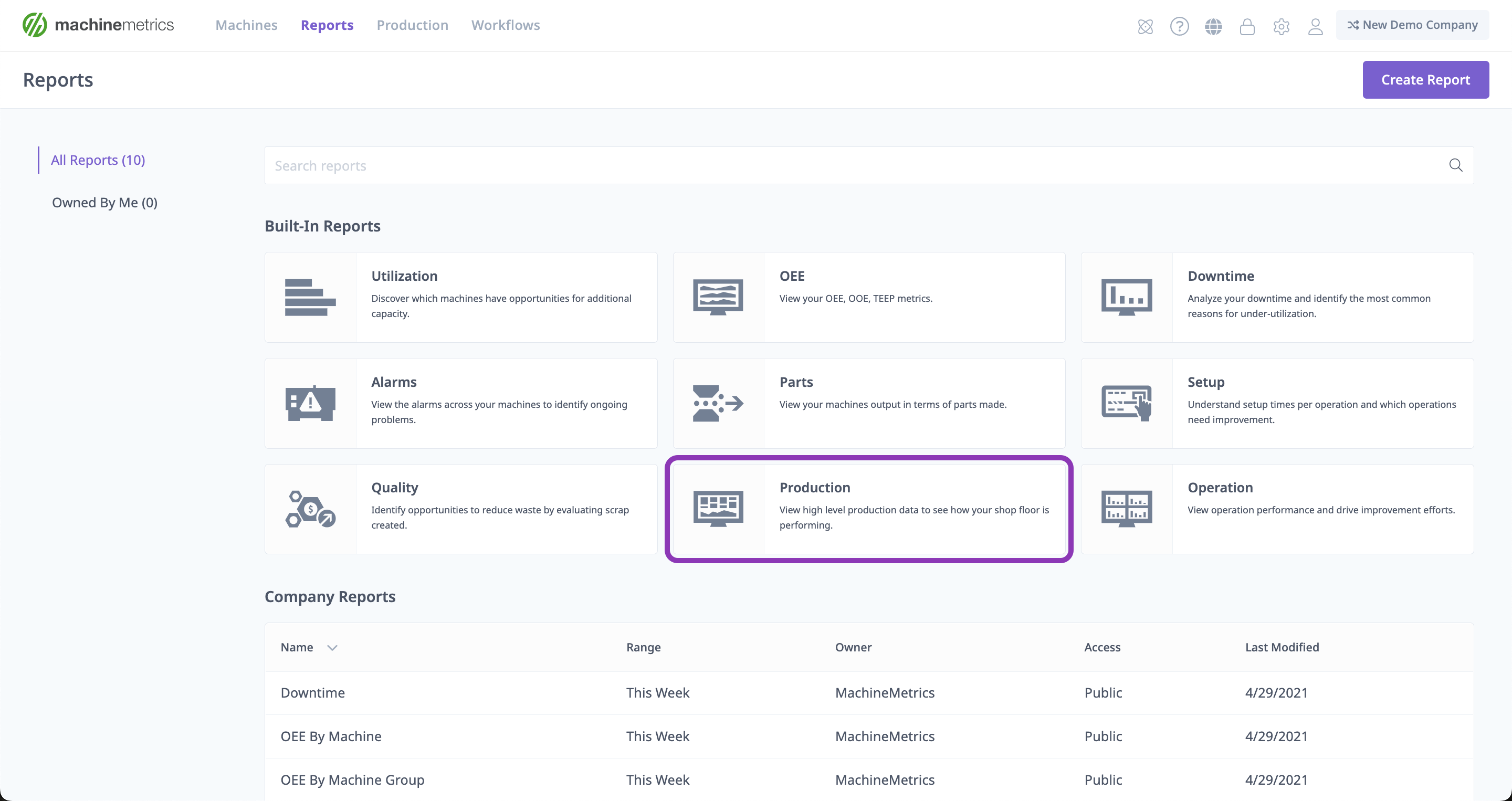1512x801 pixels.
Task: Open the OEE report title
Action: (x=792, y=276)
